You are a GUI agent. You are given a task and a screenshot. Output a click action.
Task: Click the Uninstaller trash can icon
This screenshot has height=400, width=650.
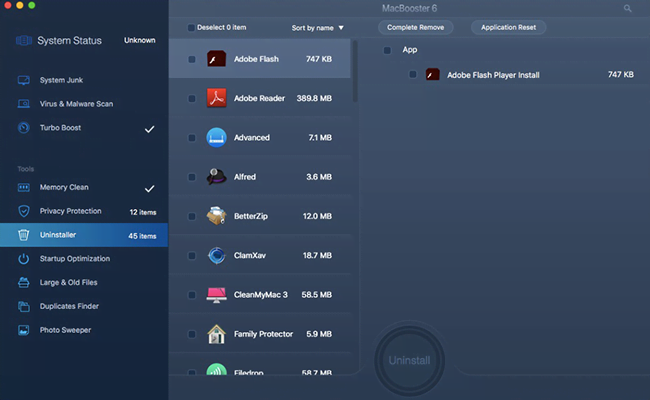coord(24,235)
